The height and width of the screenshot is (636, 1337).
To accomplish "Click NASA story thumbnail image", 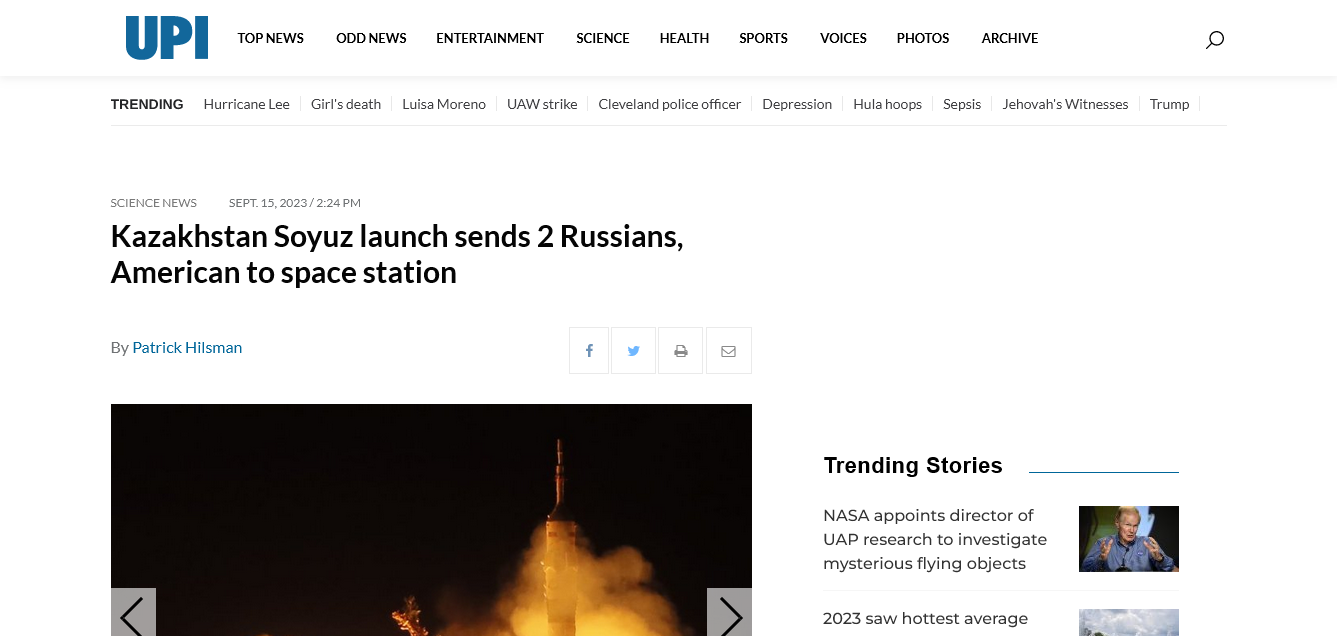I will click(x=1129, y=539).
